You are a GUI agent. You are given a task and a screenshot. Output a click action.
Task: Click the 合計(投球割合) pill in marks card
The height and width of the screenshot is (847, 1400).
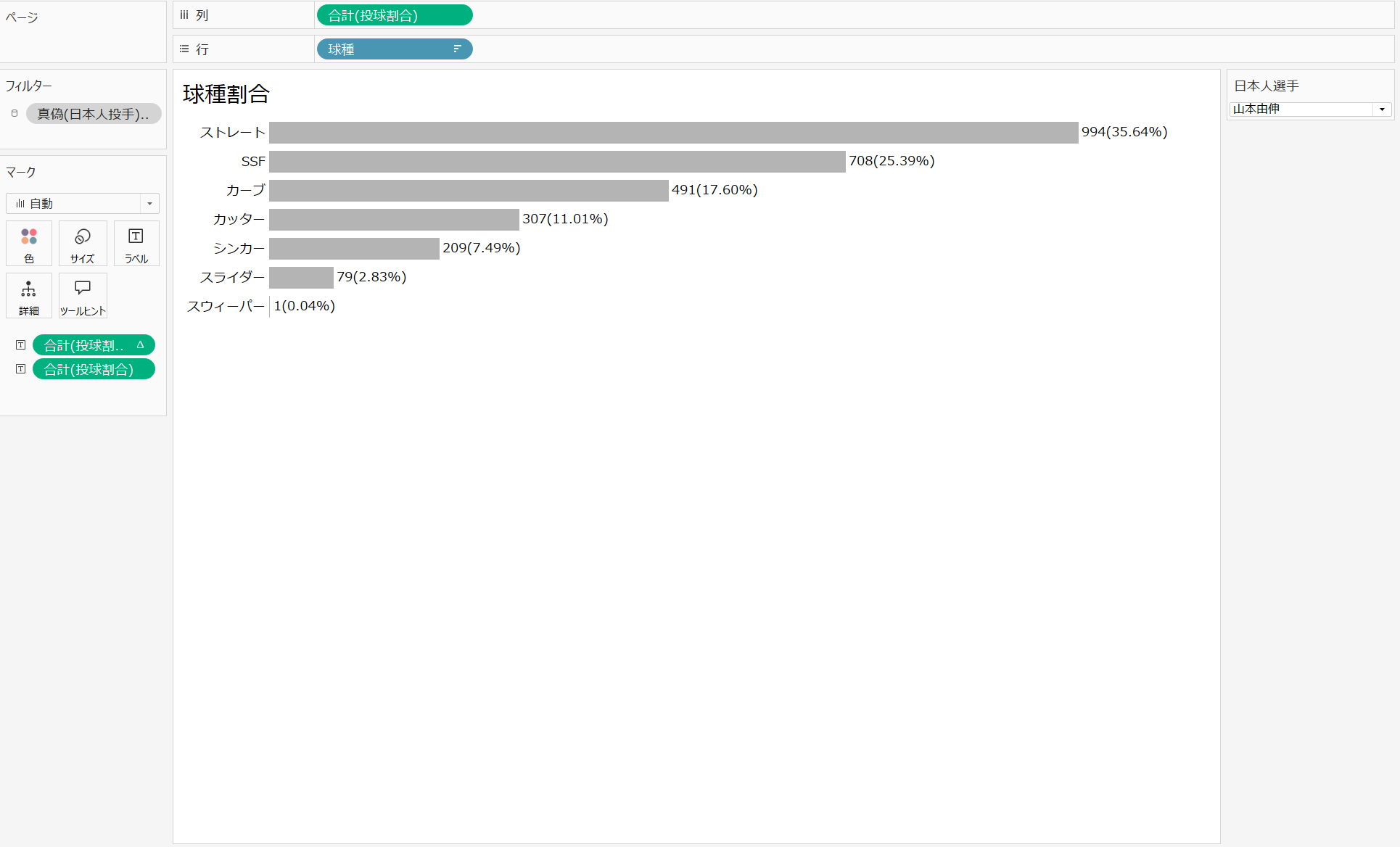tap(93, 369)
